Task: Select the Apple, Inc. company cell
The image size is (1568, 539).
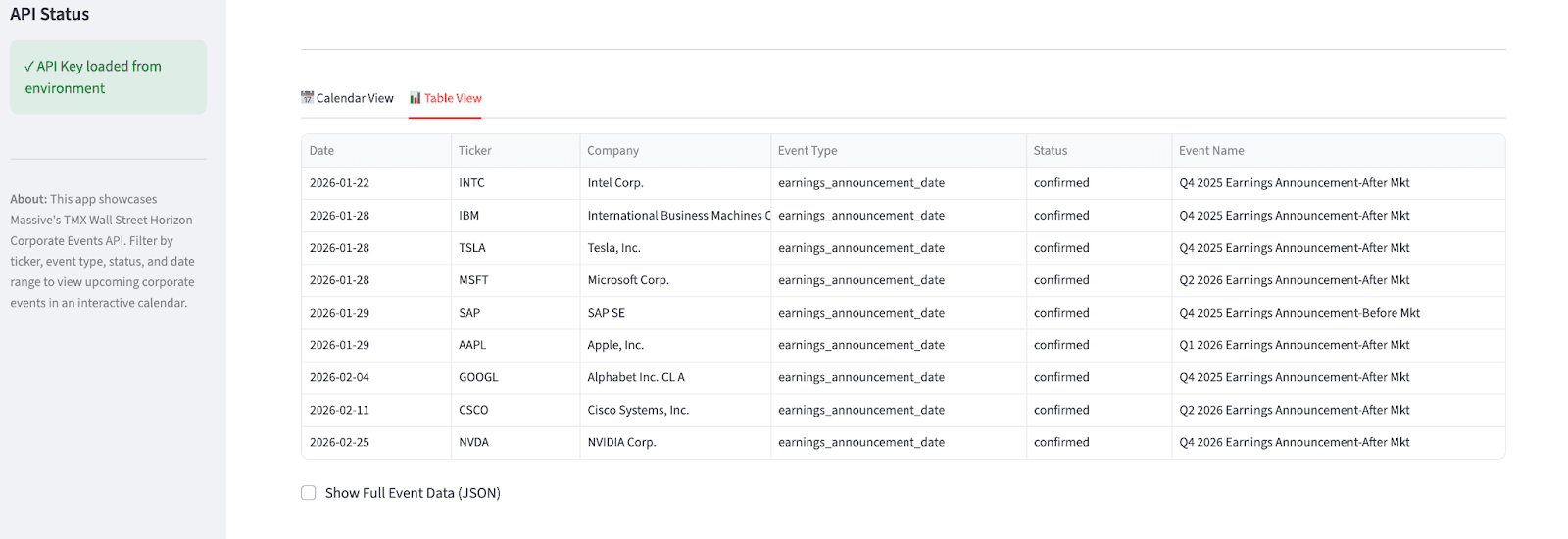Action: (616, 345)
